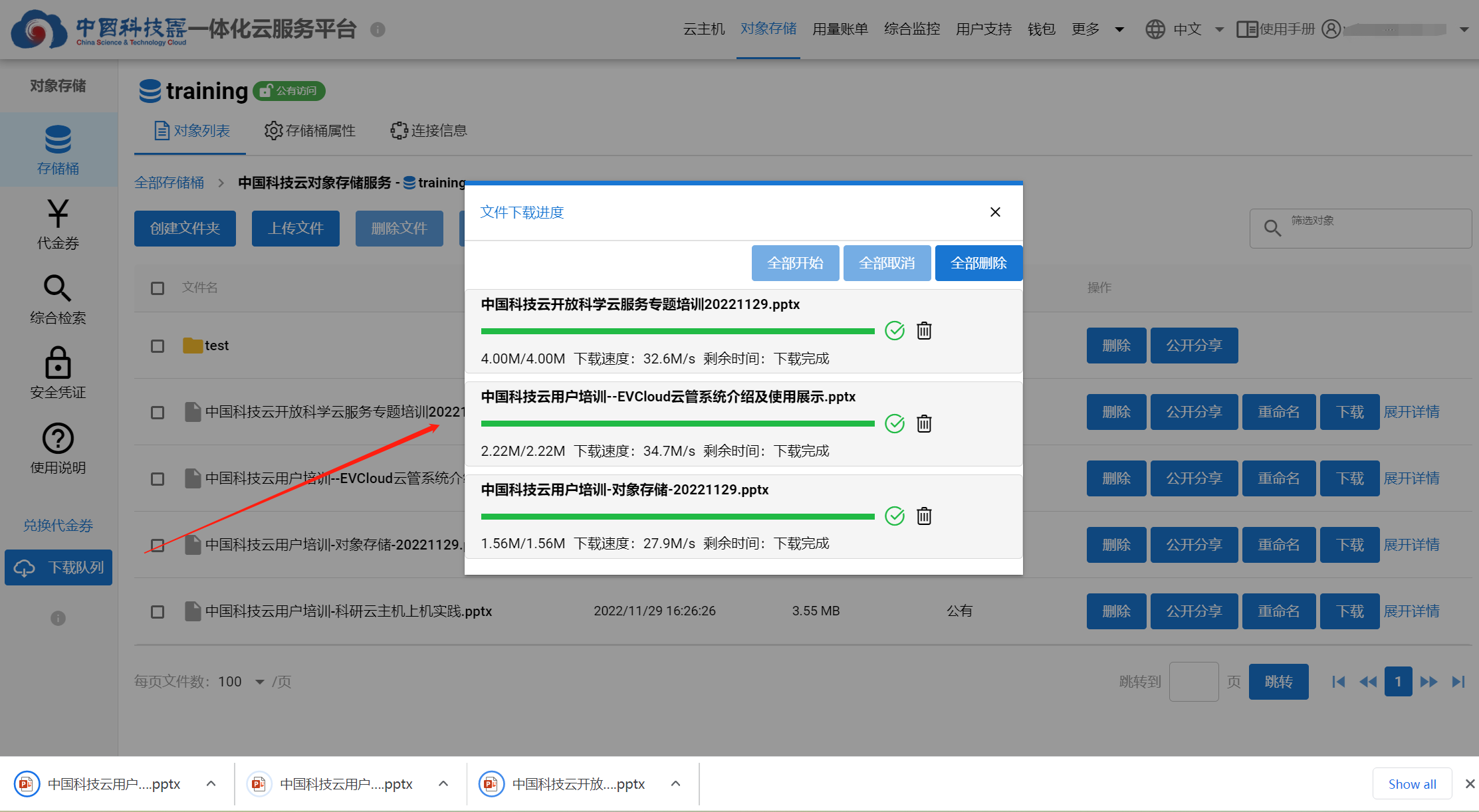Click the 全部开始 button
The width and height of the screenshot is (1479, 812).
click(795, 263)
